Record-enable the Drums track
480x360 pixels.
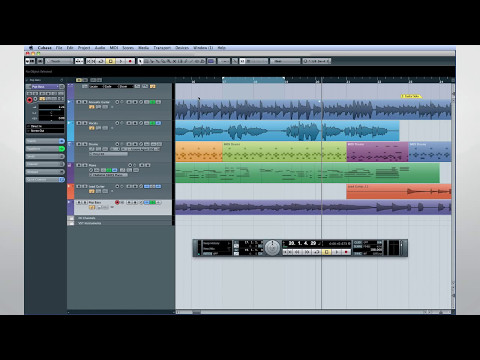tap(117, 144)
